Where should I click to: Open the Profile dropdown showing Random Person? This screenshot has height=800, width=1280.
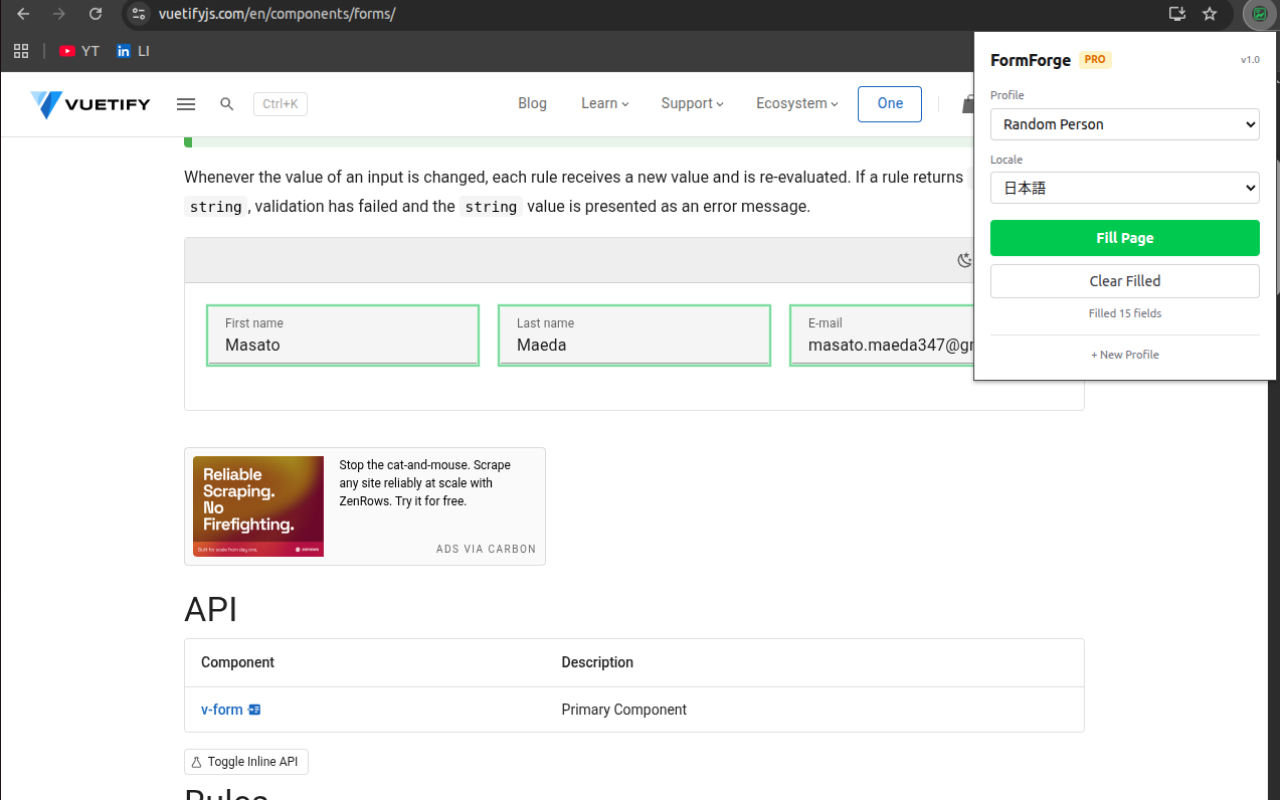coord(1124,124)
